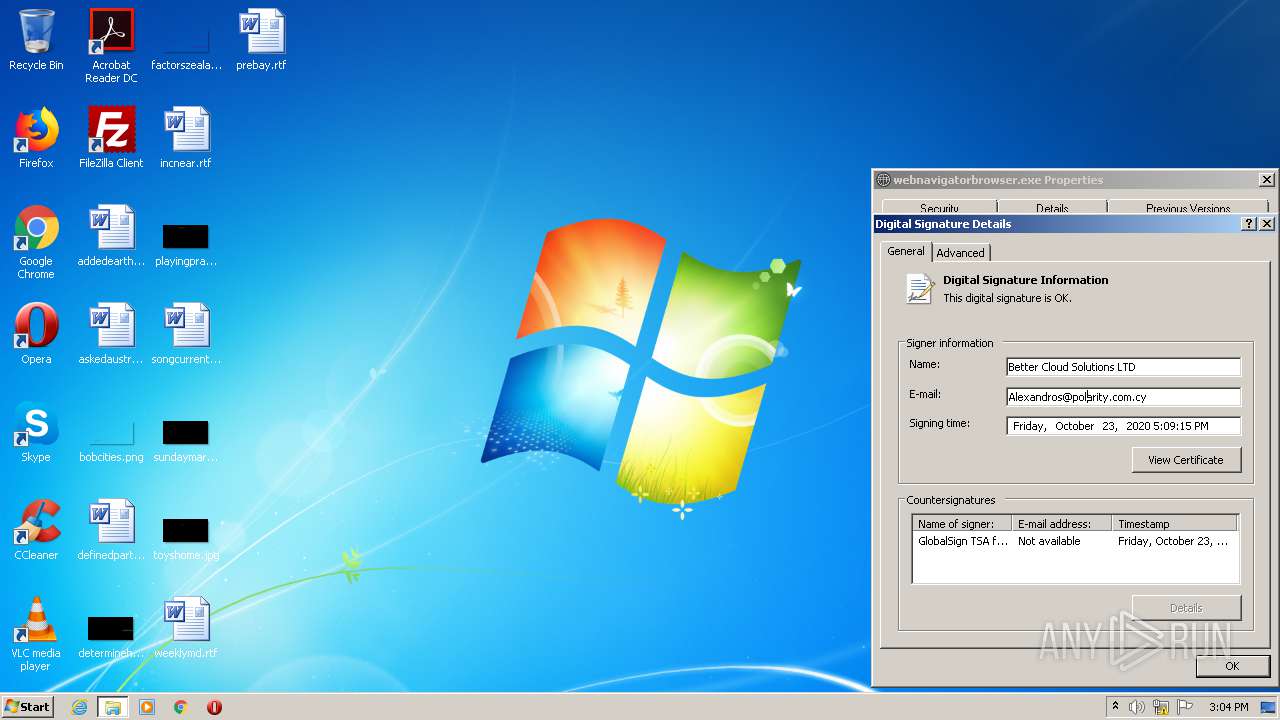Open the volume tray icon
1280x720 pixels.
coord(1137,707)
